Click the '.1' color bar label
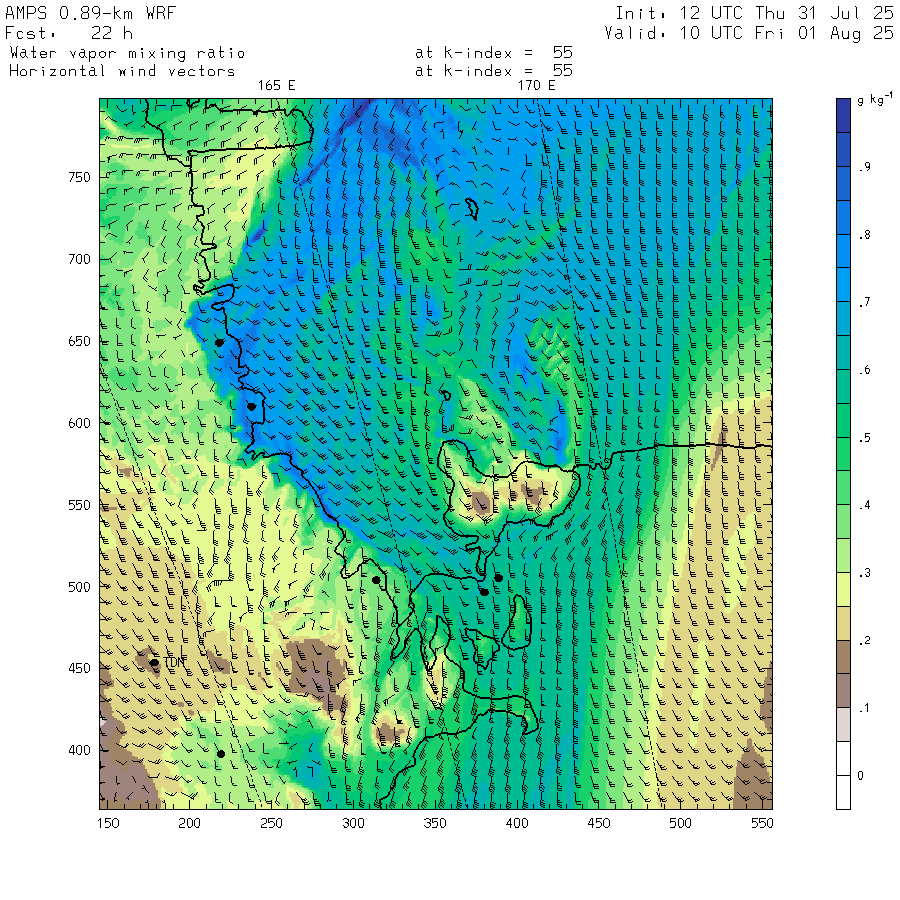This screenshot has width=900, height=900. pos(864,708)
